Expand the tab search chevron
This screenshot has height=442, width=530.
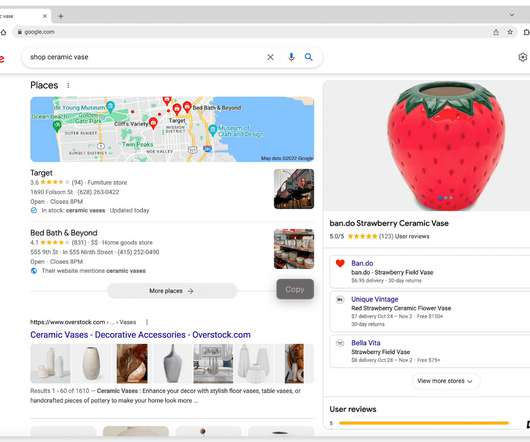(512, 14)
